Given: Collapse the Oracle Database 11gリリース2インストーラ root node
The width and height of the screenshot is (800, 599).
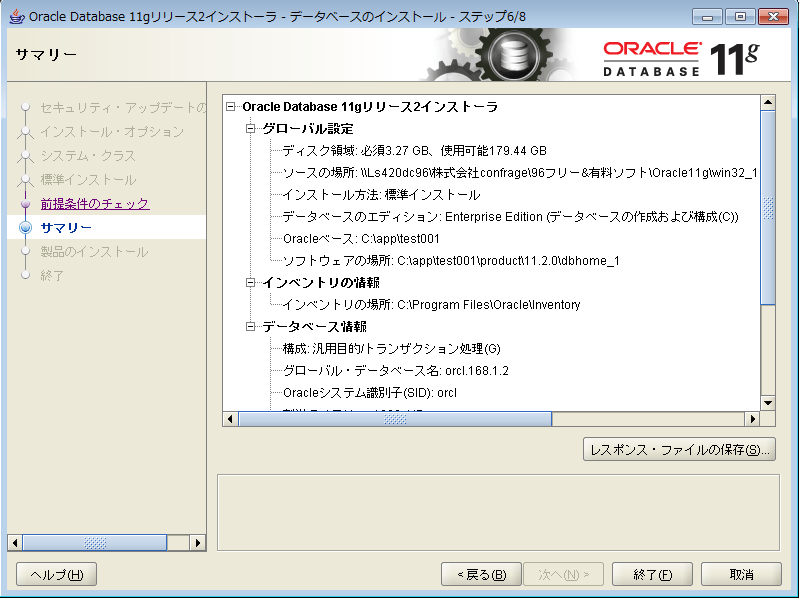Looking at the screenshot, I should tap(231, 107).
